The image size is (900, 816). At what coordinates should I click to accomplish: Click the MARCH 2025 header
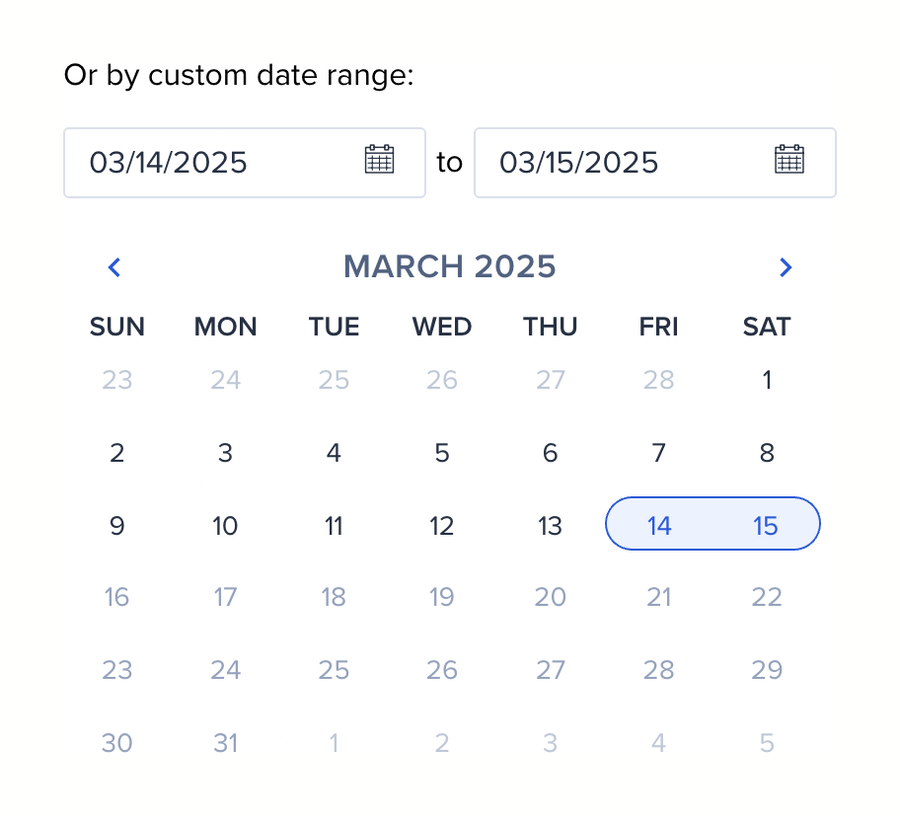(450, 266)
